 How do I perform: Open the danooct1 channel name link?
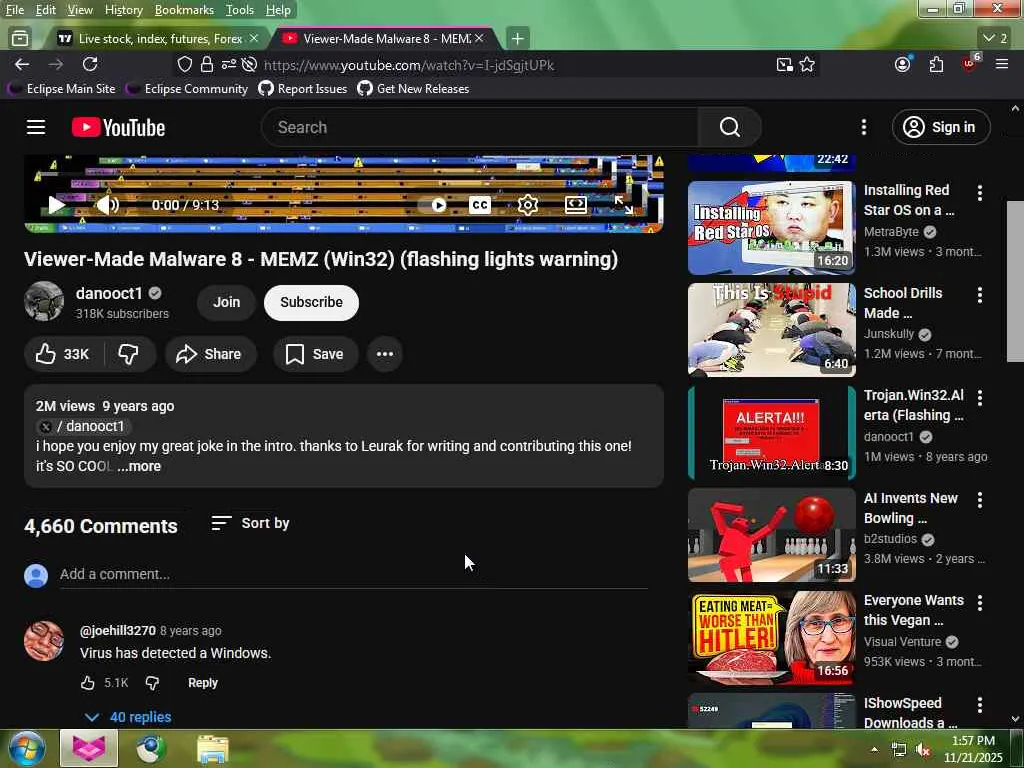[x=108, y=293]
